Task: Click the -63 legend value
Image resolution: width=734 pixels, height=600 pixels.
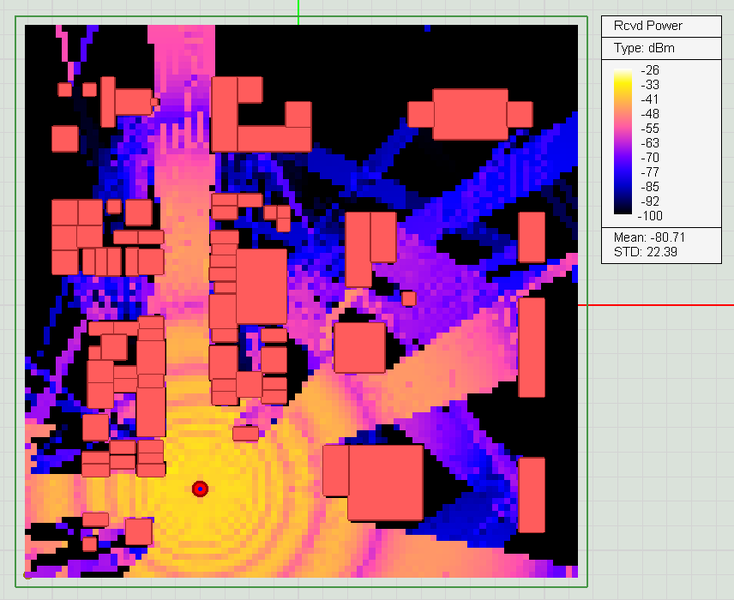Action: point(650,143)
